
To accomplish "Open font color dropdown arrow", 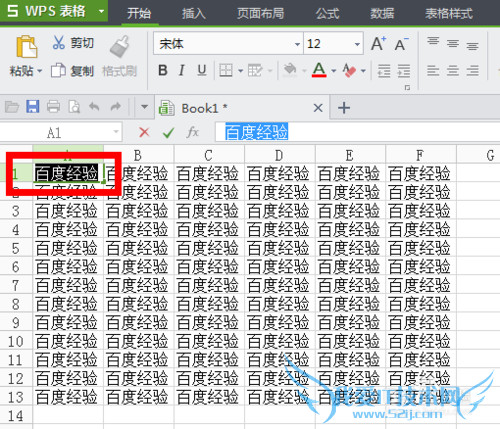I will coord(333,71).
